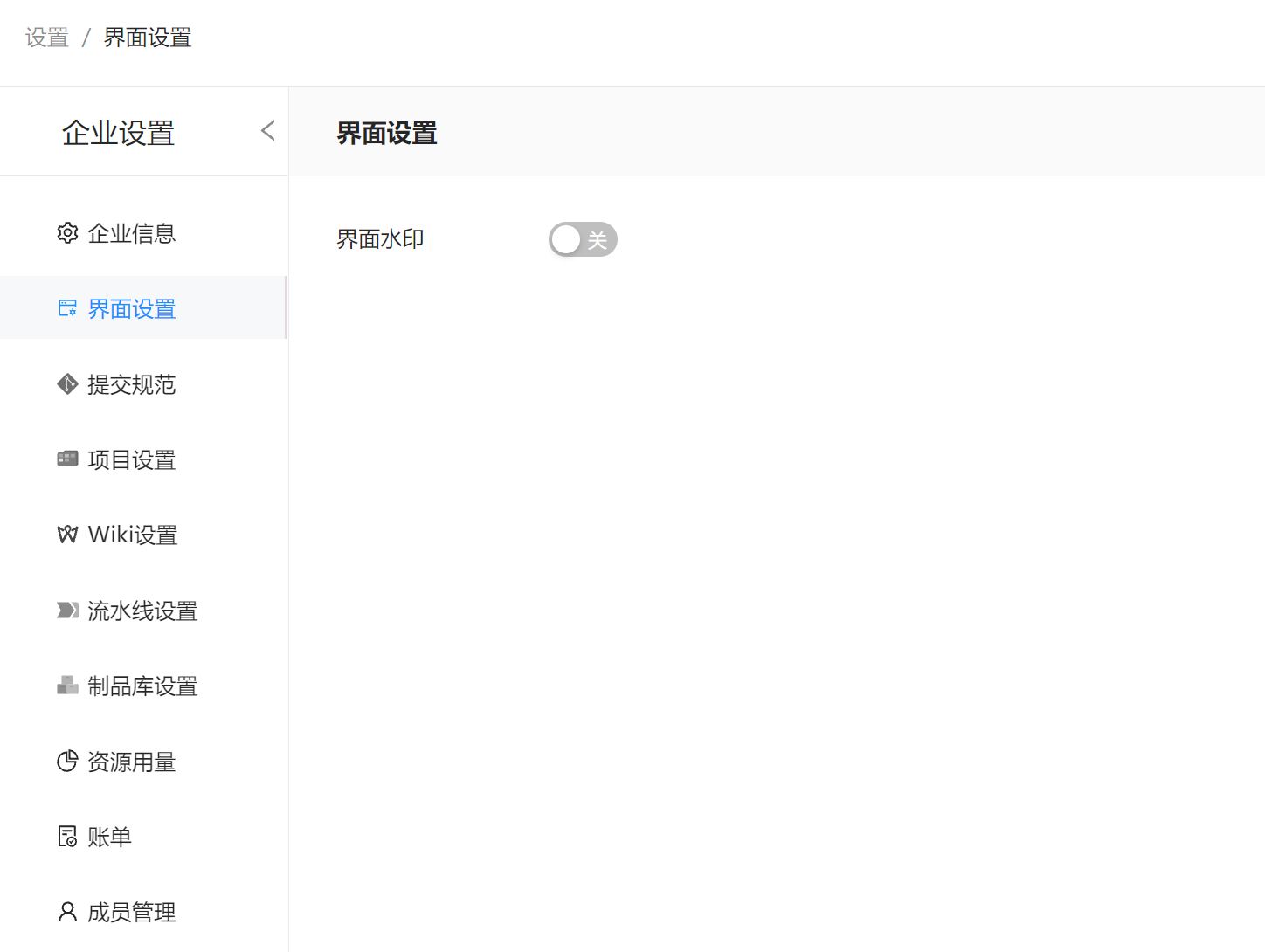Click the pipeline arrow icon beside 流水线设置
The height and width of the screenshot is (952, 1265).
[x=67, y=610]
